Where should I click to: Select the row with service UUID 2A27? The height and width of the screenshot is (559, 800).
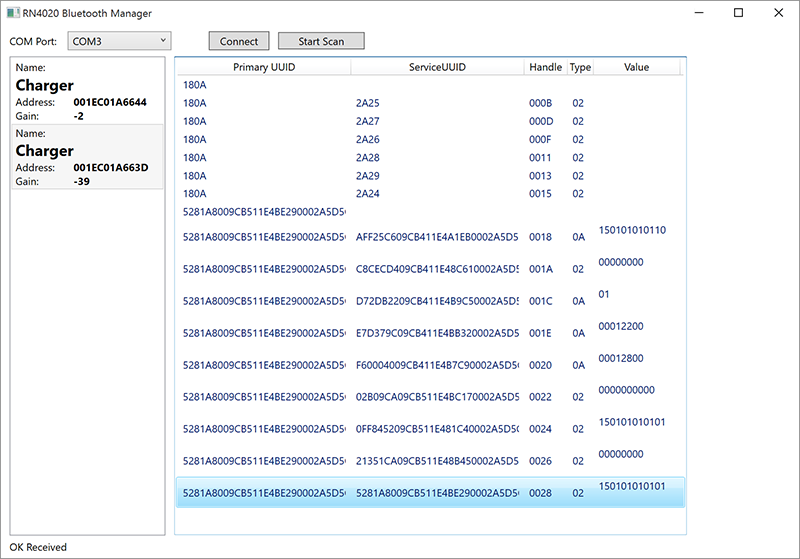[x=430, y=121]
